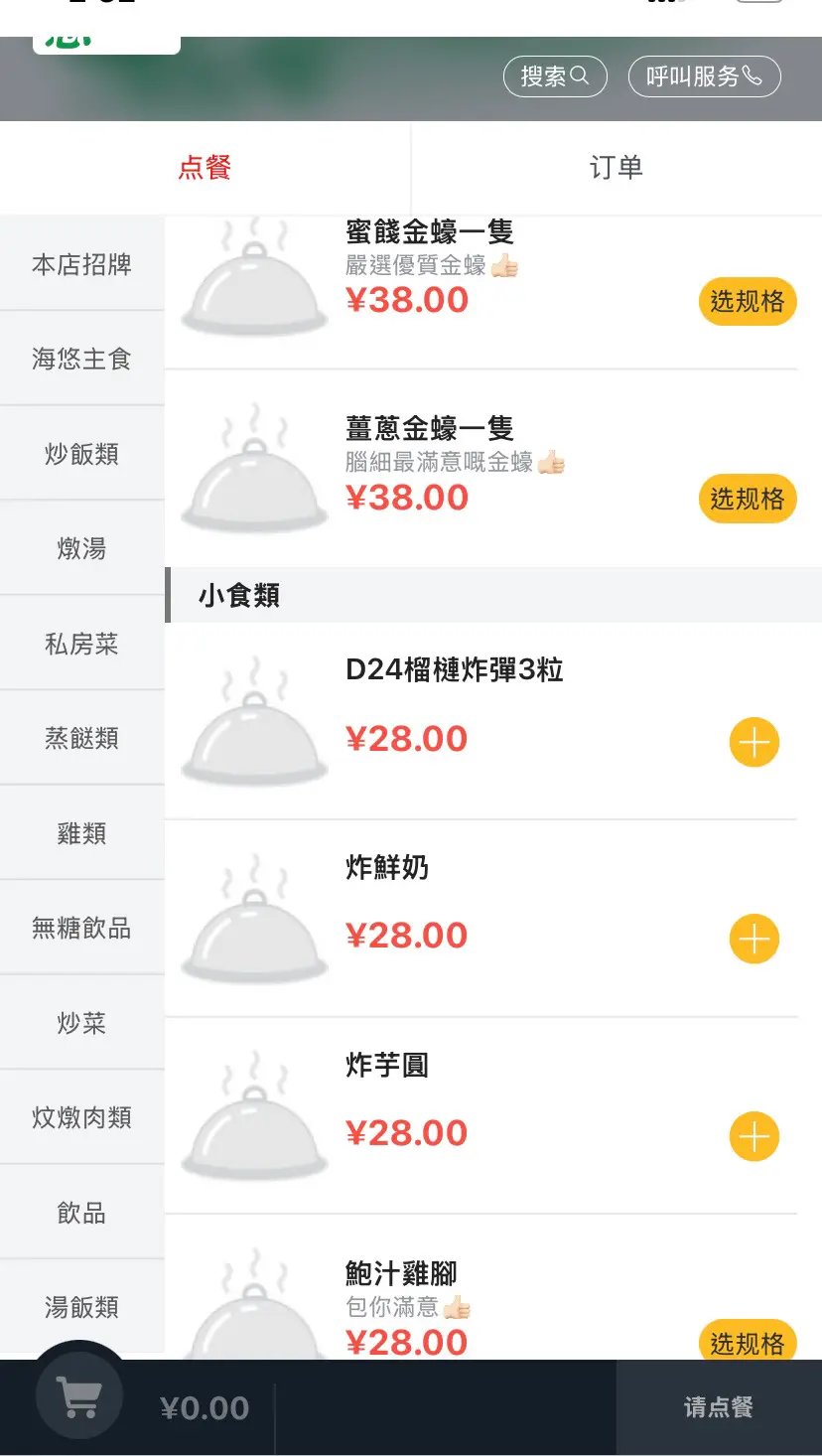The width and height of the screenshot is (822, 1456).
Task: Choose the 私房菜 sidebar category
Action: coord(81,645)
